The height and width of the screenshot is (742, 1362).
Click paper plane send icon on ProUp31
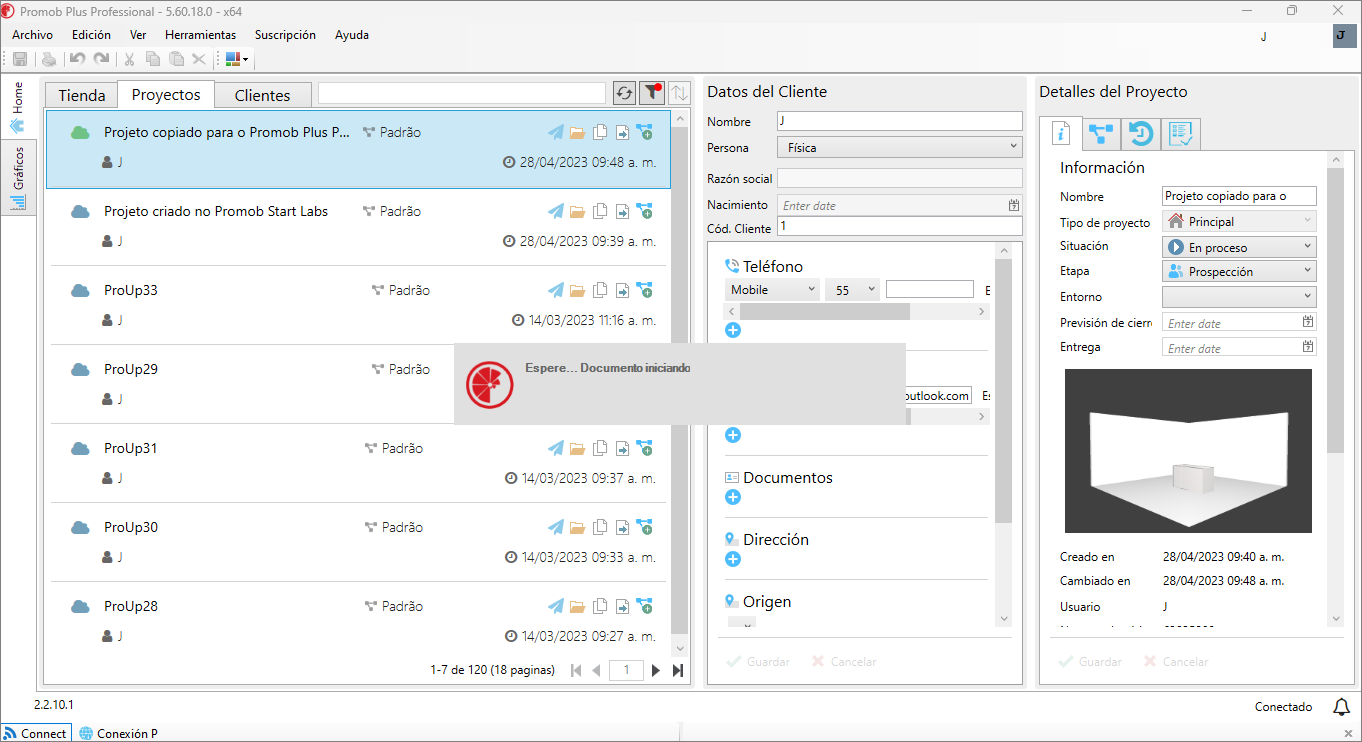pyautogui.click(x=556, y=449)
